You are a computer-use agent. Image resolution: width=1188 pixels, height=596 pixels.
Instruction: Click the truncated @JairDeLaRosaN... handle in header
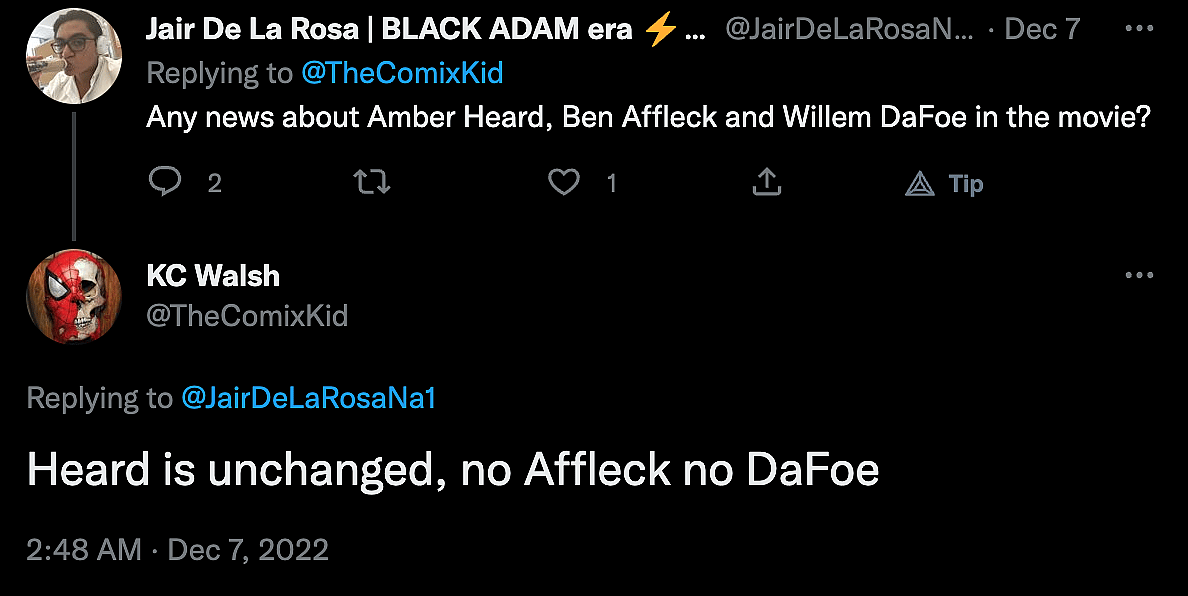click(848, 30)
